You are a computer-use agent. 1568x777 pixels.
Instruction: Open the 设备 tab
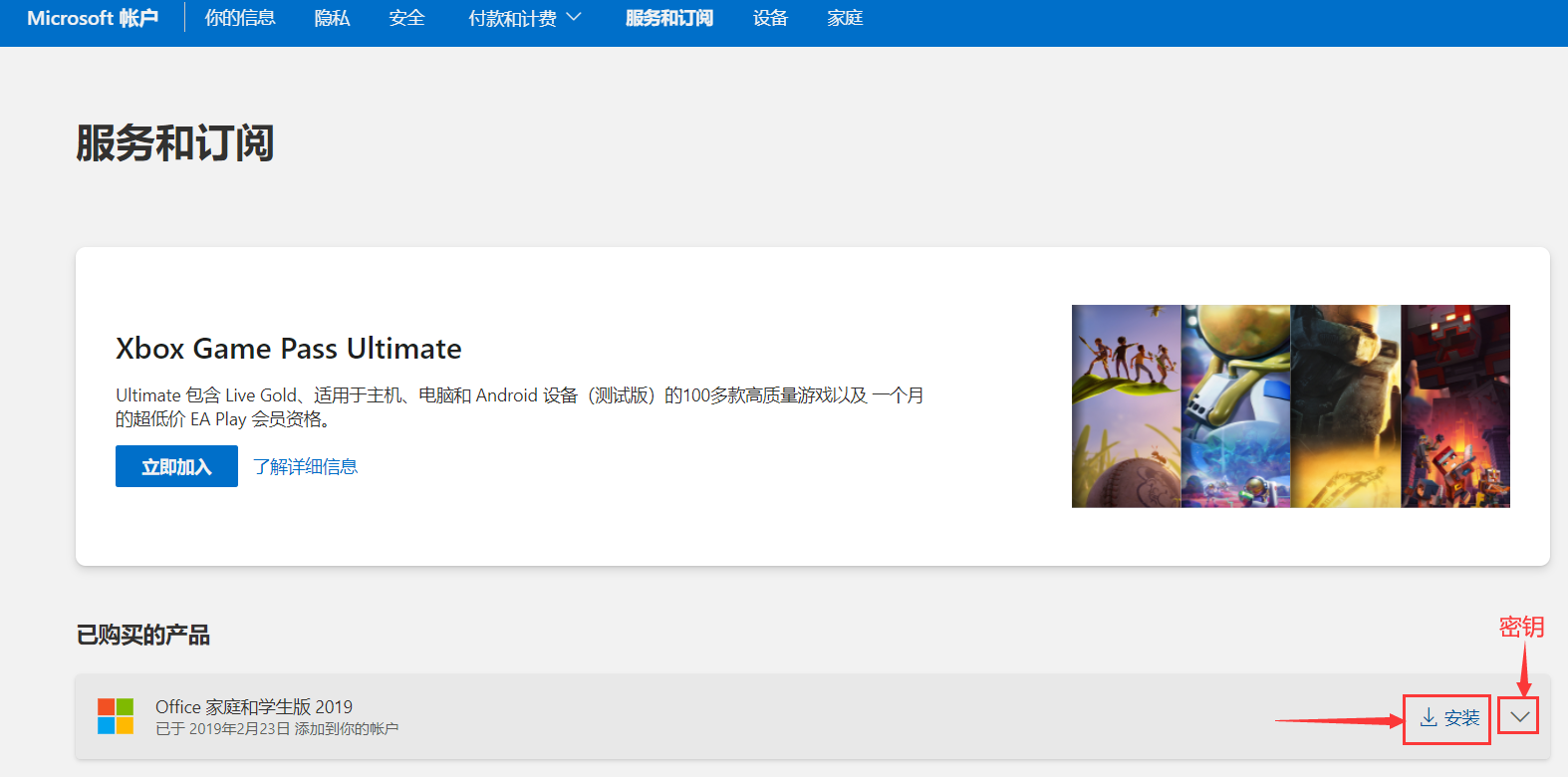[770, 18]
